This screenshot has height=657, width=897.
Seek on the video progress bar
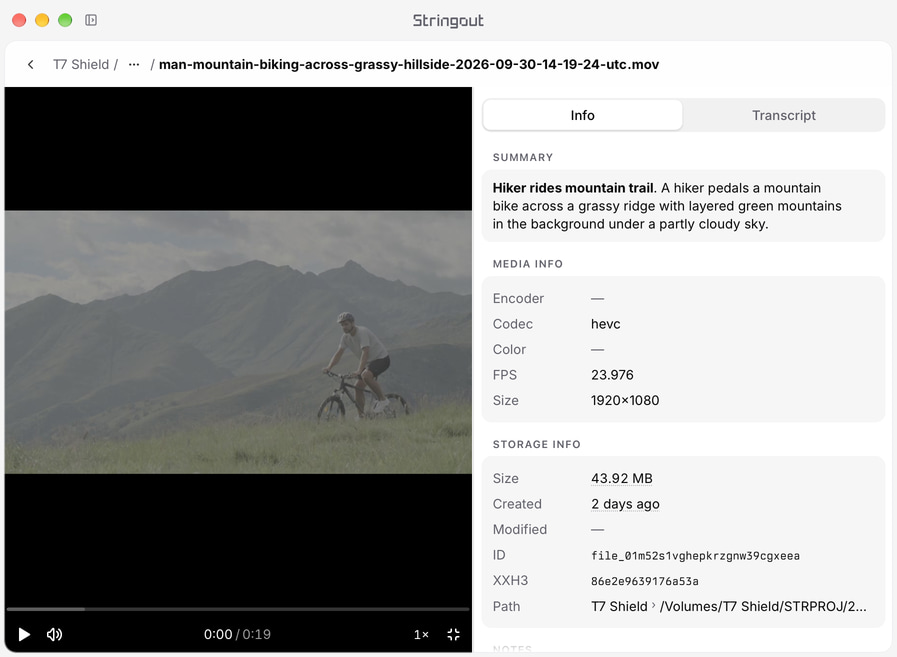pos(238,609)
